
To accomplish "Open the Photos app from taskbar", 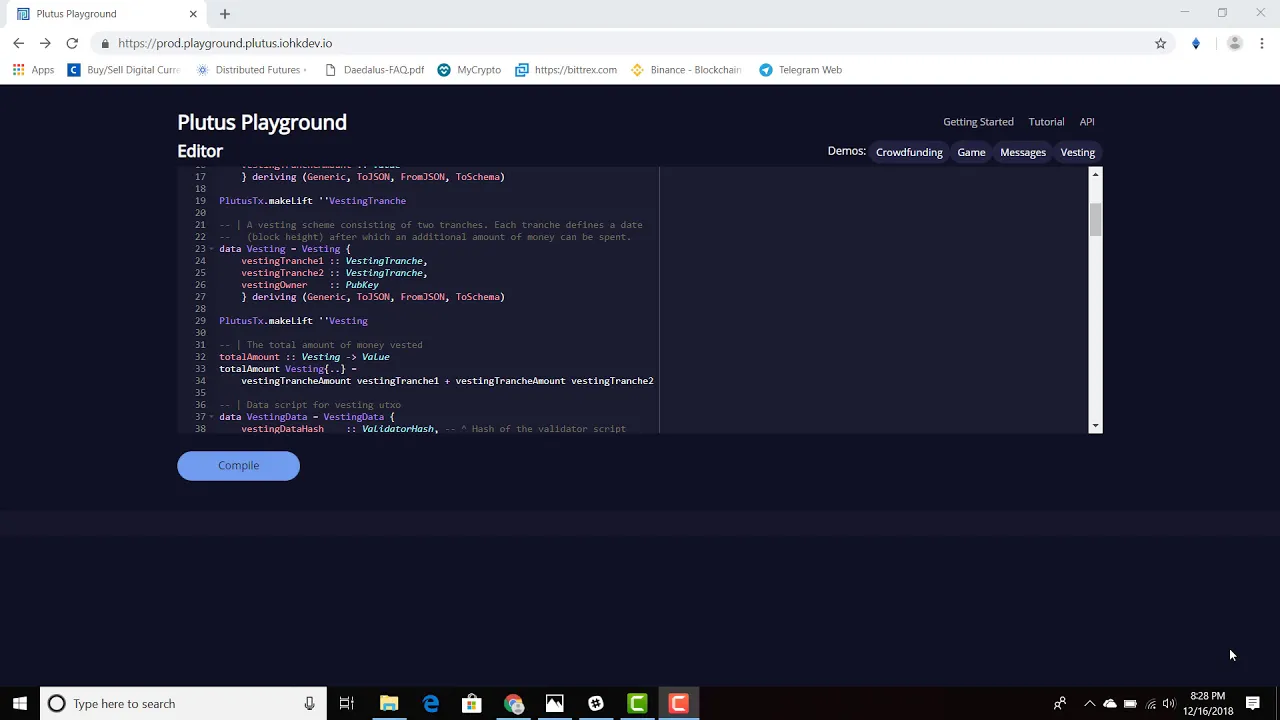I will pyautogui.click(x=554, y=703).
